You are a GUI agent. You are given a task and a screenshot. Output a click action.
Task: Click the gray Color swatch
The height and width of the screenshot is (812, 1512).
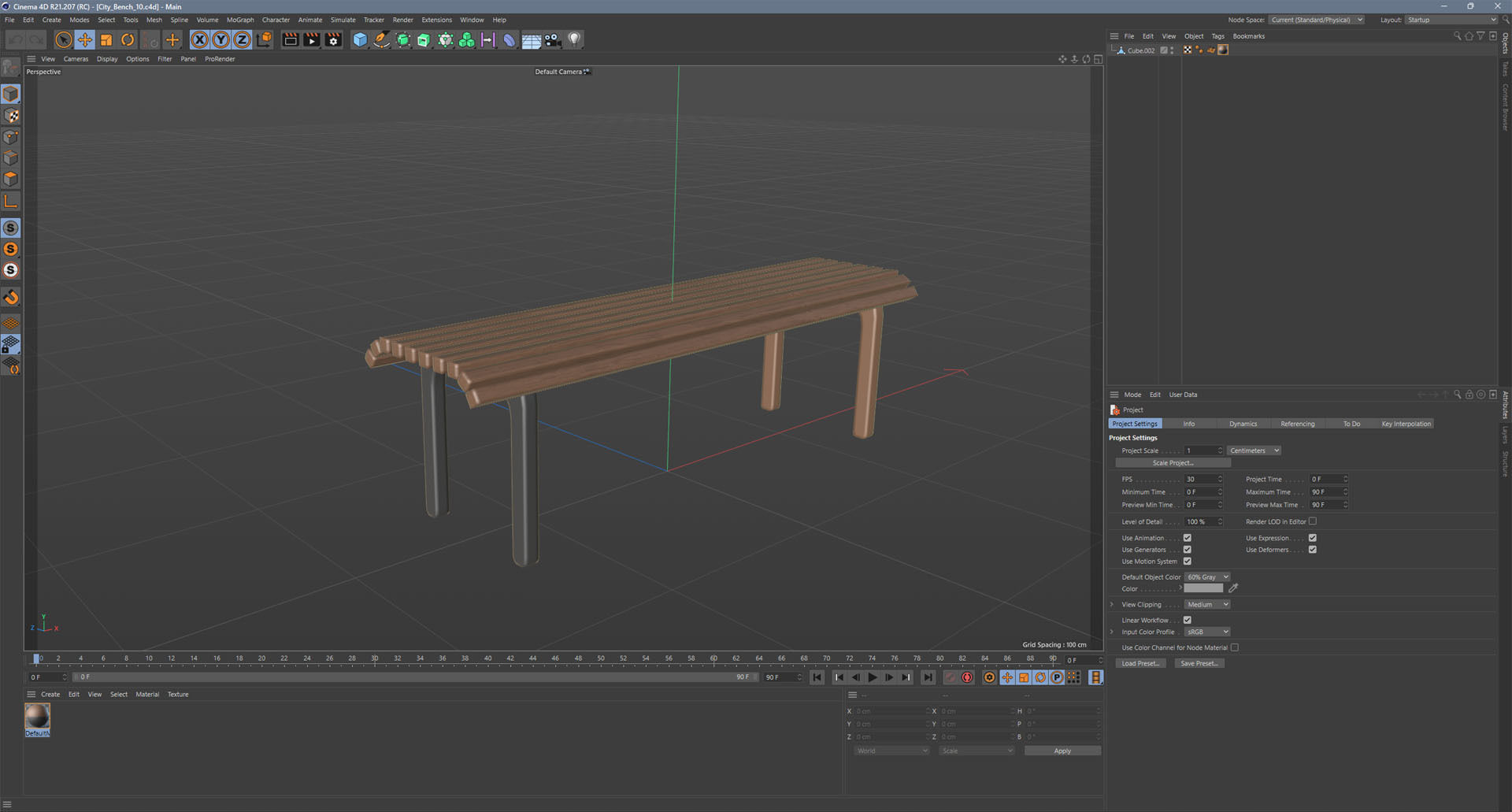(x=1204, y=588)
